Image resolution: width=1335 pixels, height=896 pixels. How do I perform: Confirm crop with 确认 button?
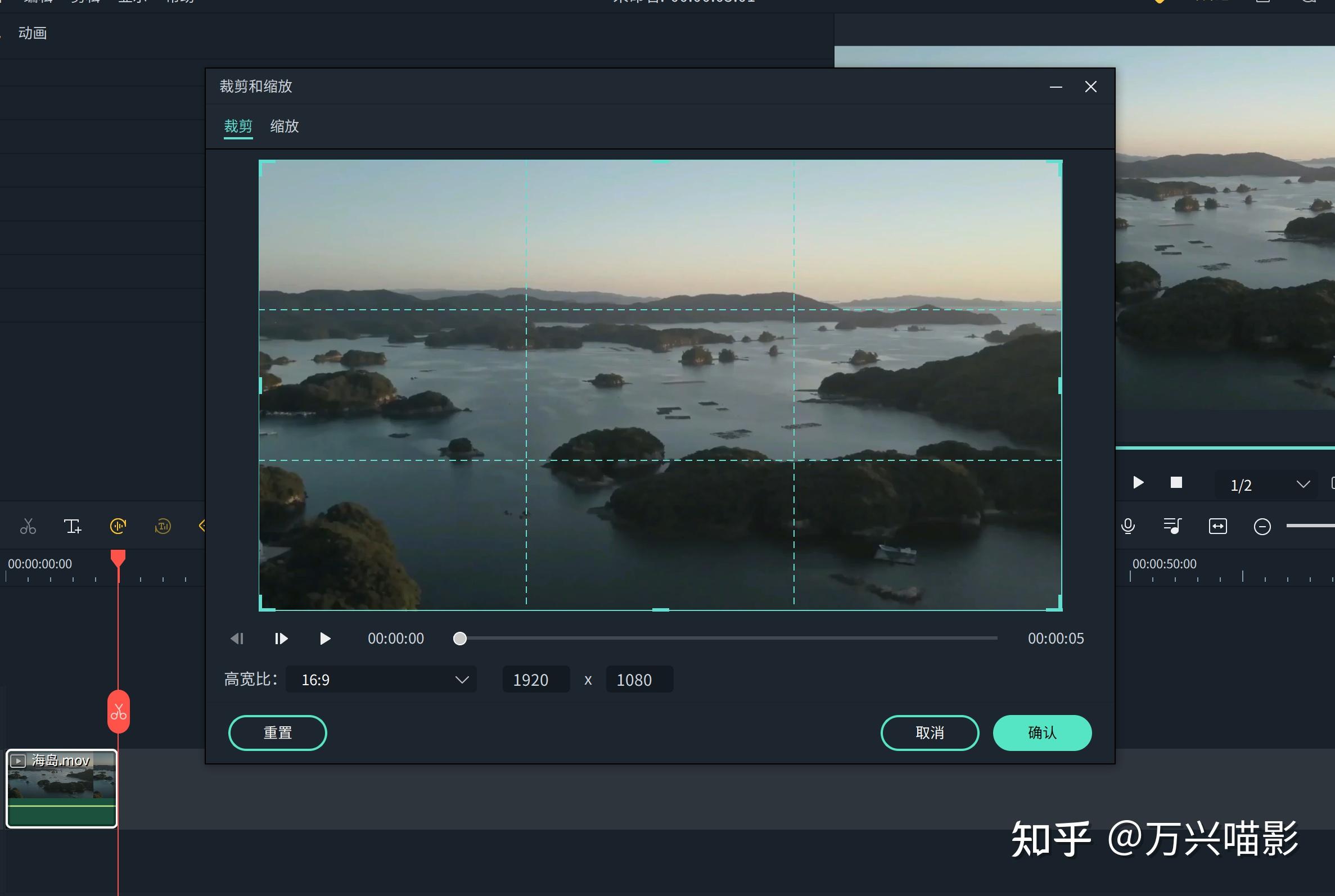[x=1042, y=732]
